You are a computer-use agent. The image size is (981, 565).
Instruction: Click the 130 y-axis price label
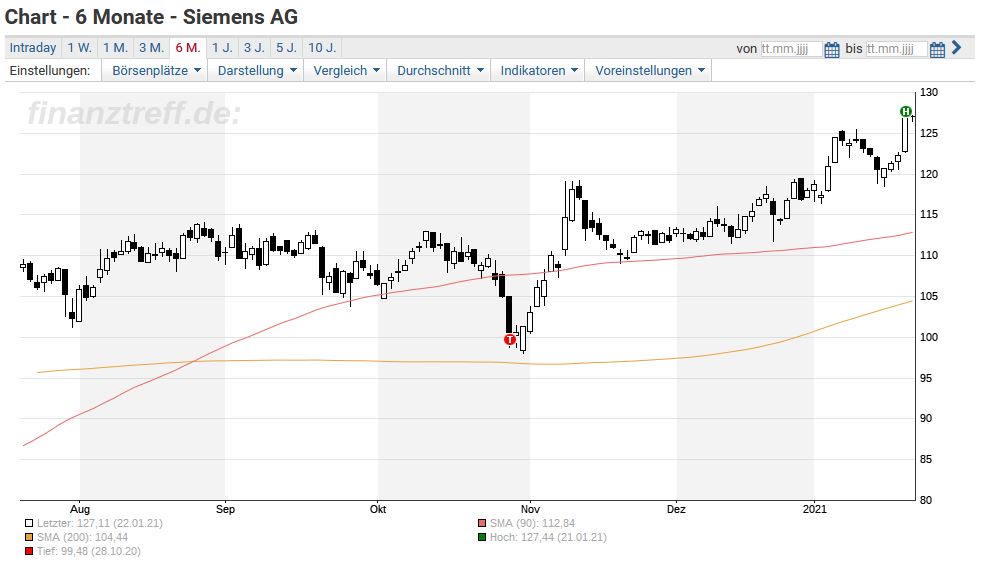[928, 93]
